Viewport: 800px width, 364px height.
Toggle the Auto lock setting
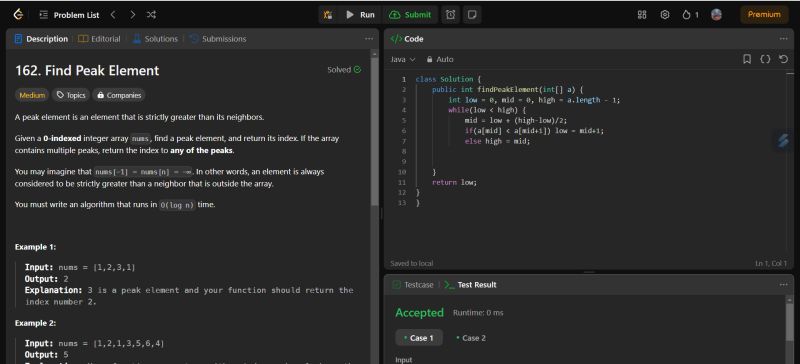[440, 59]
